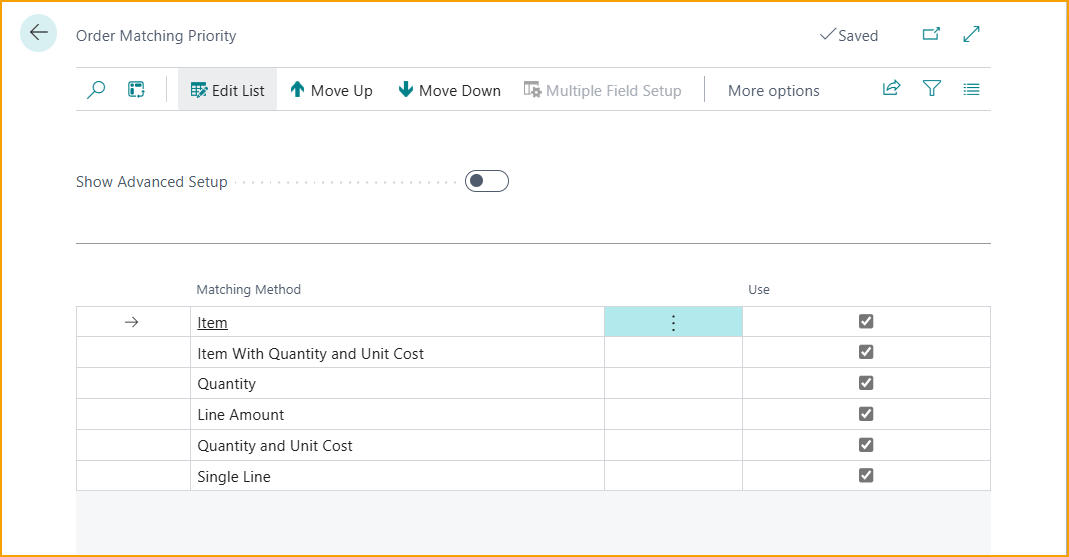Expand More options in the action bar
Screen dimensions: 1069x557
773,90
